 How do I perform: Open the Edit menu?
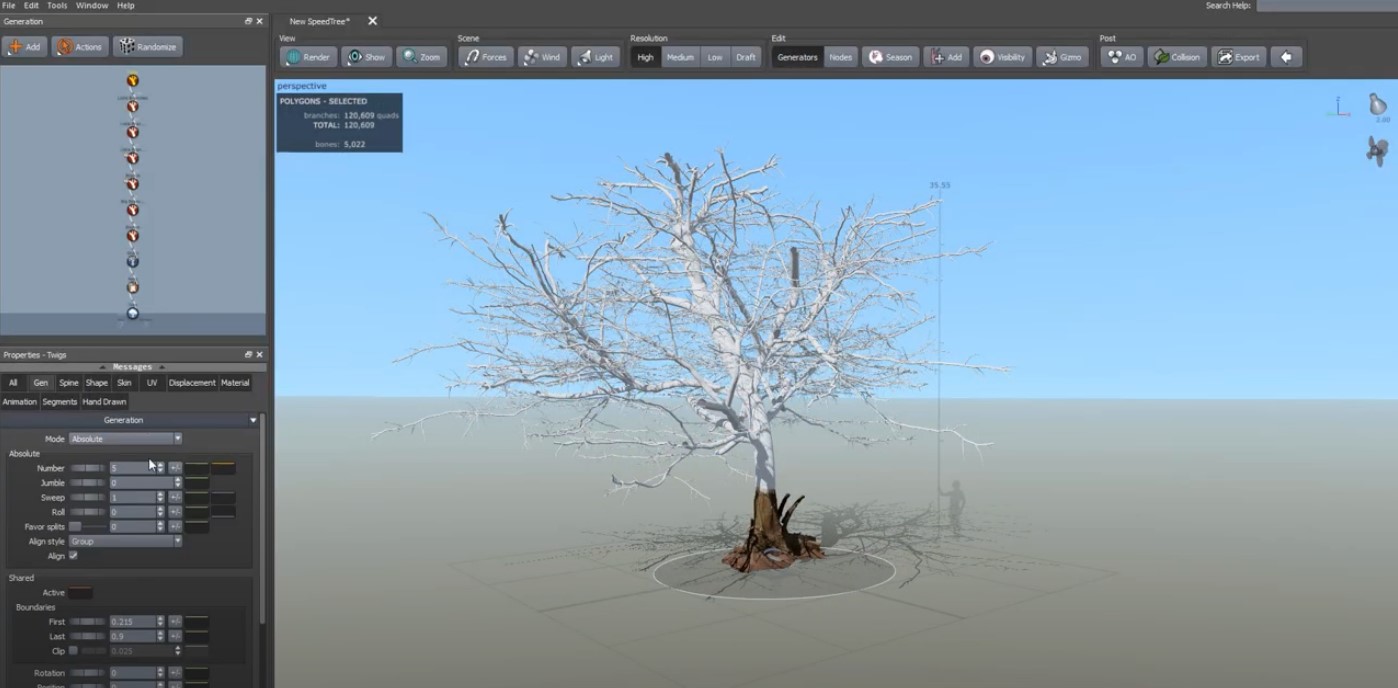click(31, 6)
